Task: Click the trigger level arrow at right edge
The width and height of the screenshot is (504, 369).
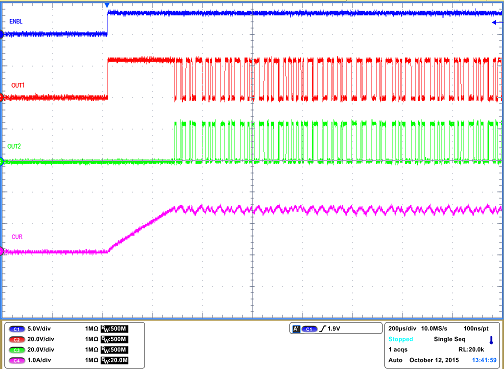Action: tap(498, 23)
